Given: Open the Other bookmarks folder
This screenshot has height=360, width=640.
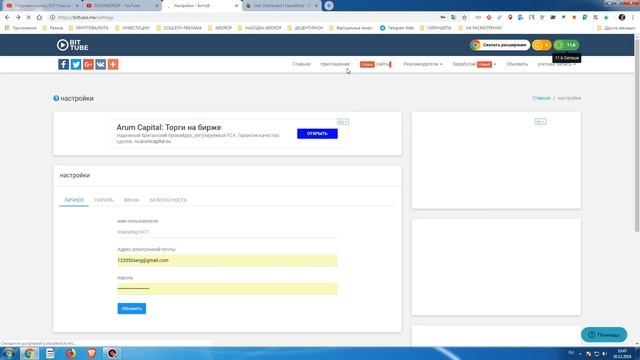Looking at the screenshot, I should tap(616, 28).
